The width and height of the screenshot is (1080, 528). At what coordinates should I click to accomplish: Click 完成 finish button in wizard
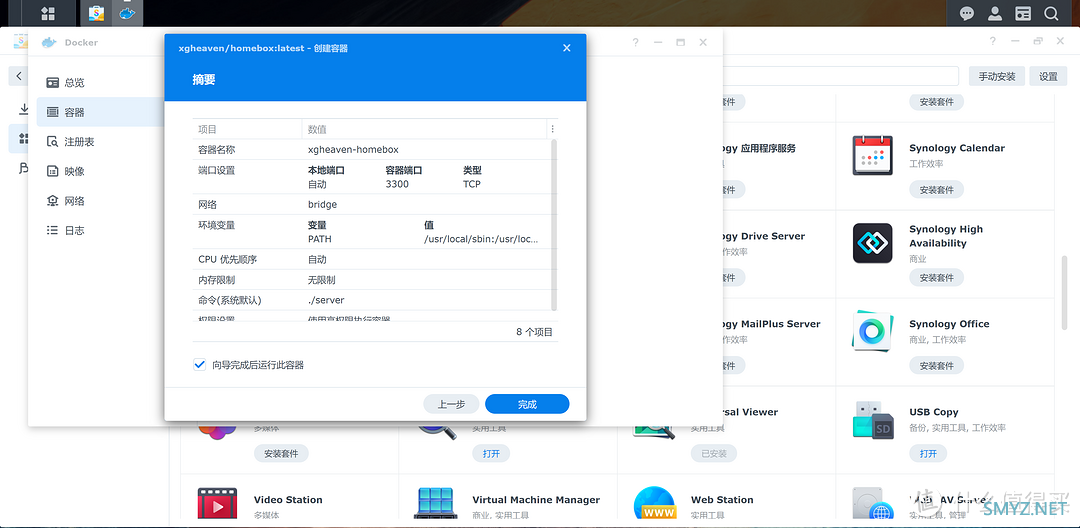pos(527,404)
